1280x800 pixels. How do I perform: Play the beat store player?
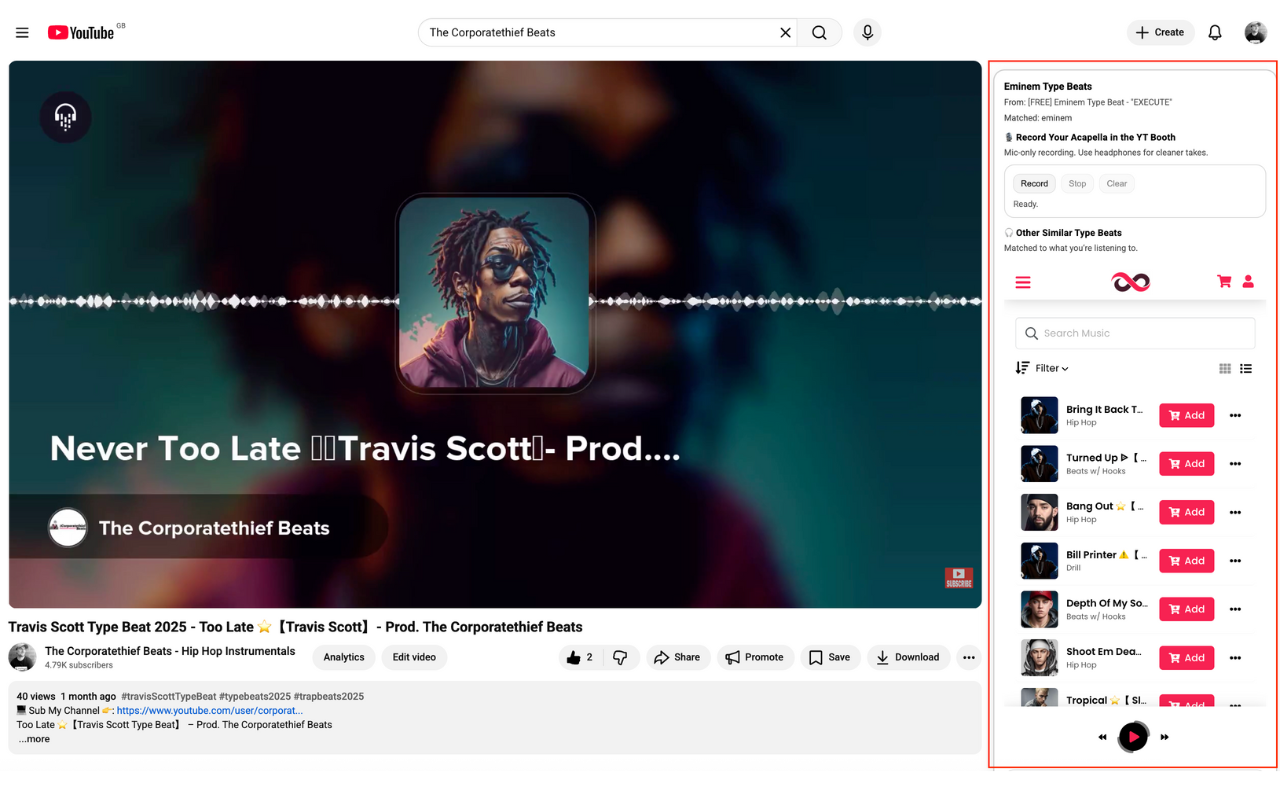1133,737
